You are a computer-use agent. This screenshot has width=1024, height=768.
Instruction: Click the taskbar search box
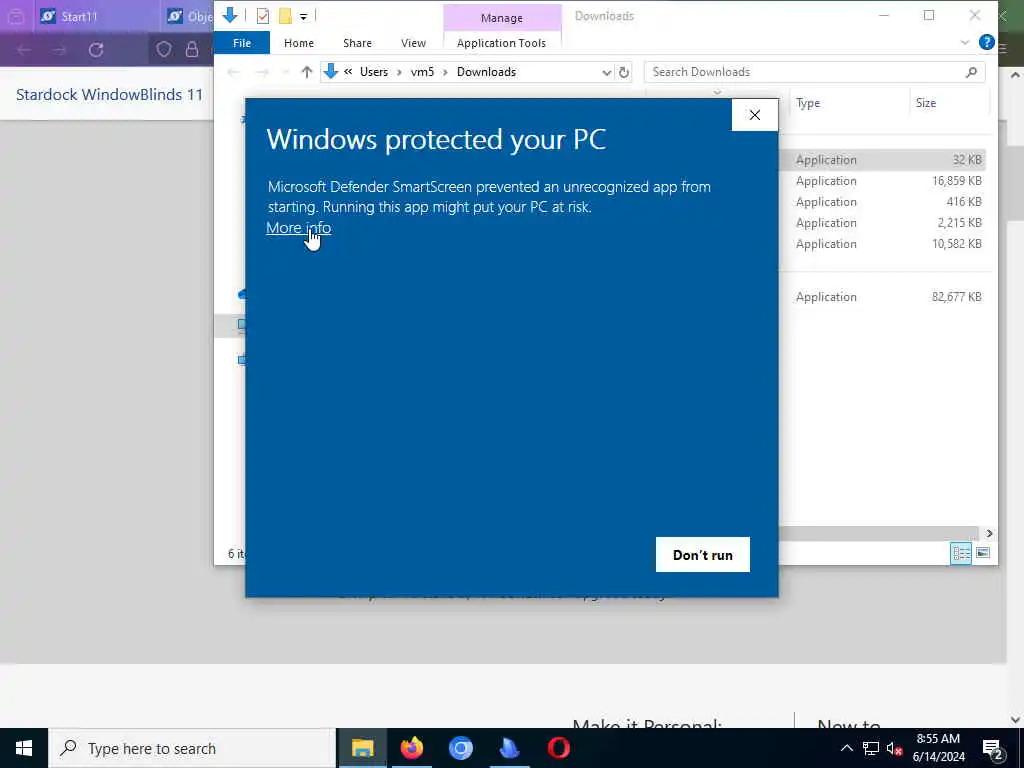[192, 748]
